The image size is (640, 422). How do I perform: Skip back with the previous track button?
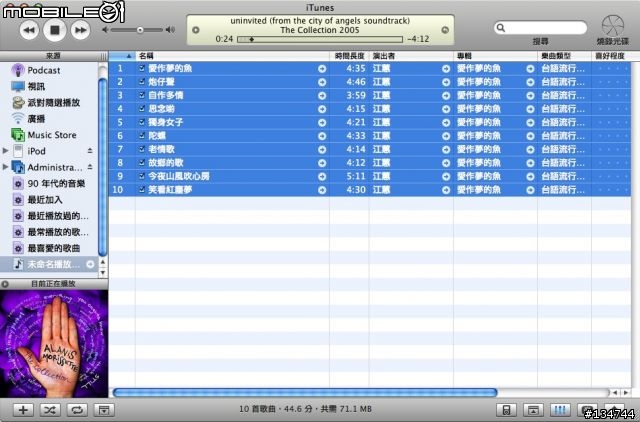(29, 30)
